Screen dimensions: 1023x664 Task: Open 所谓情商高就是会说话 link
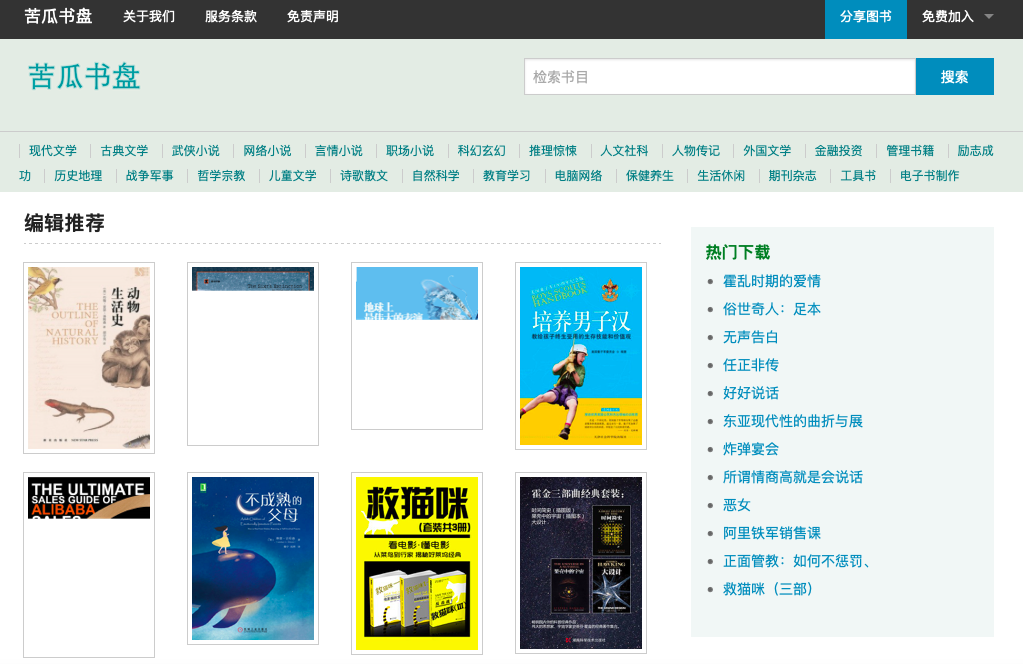tap(792, 477)
